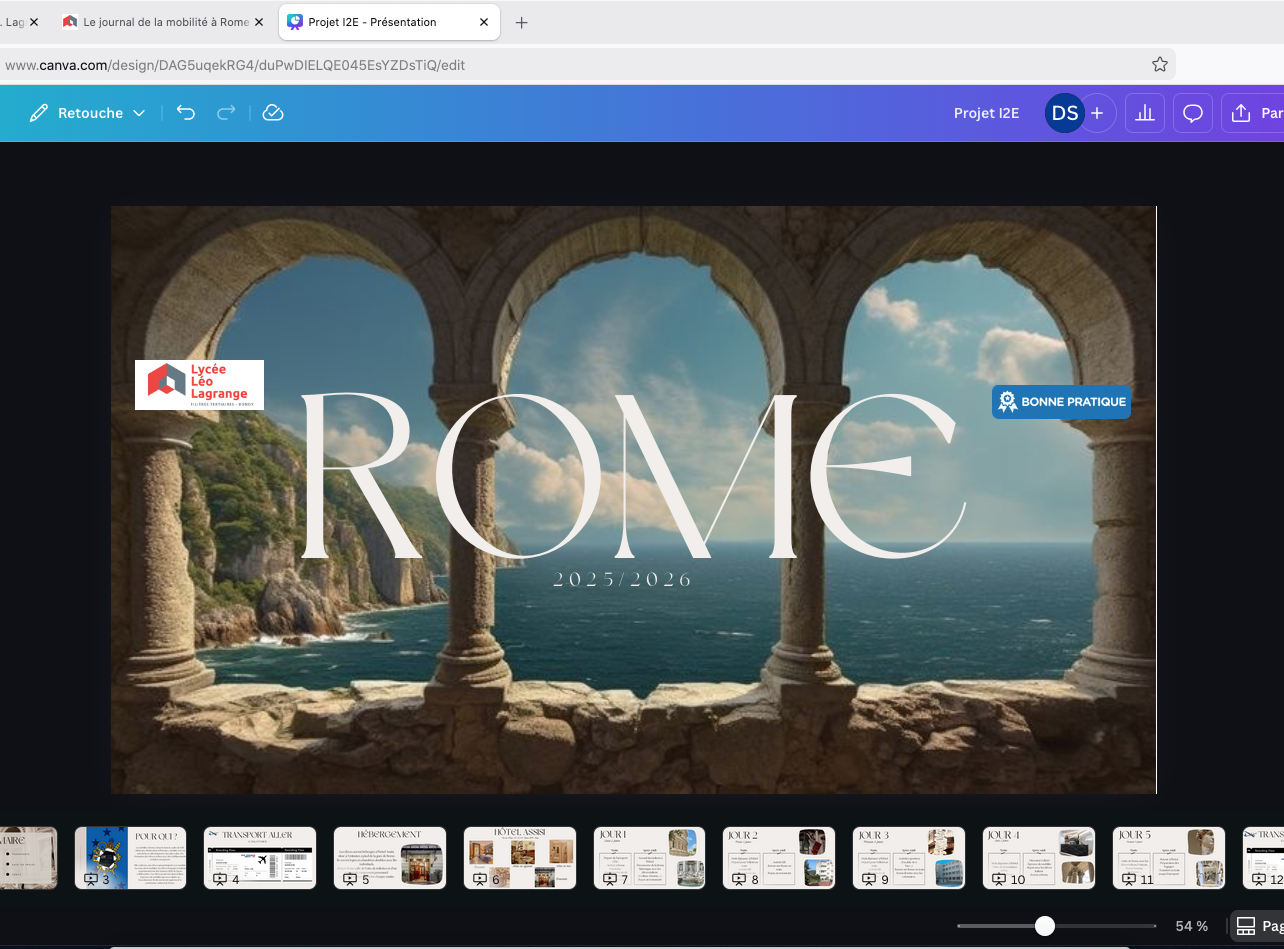Screen dimensions: 1284x949
Task: Open the analytics bar chart icon
Action: pyautogui.click(x=1145, y=113)
